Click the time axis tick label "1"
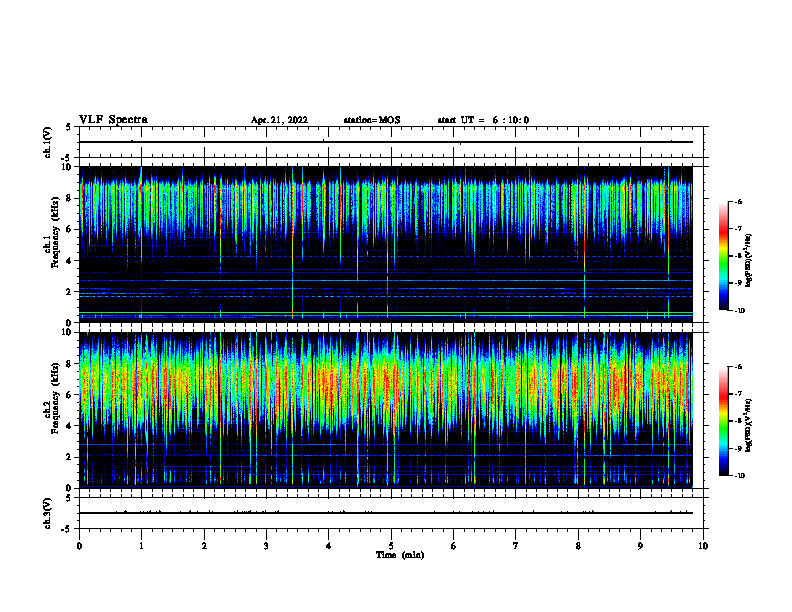The width and height of the screenshot is (792, 612). pos(142,546)
